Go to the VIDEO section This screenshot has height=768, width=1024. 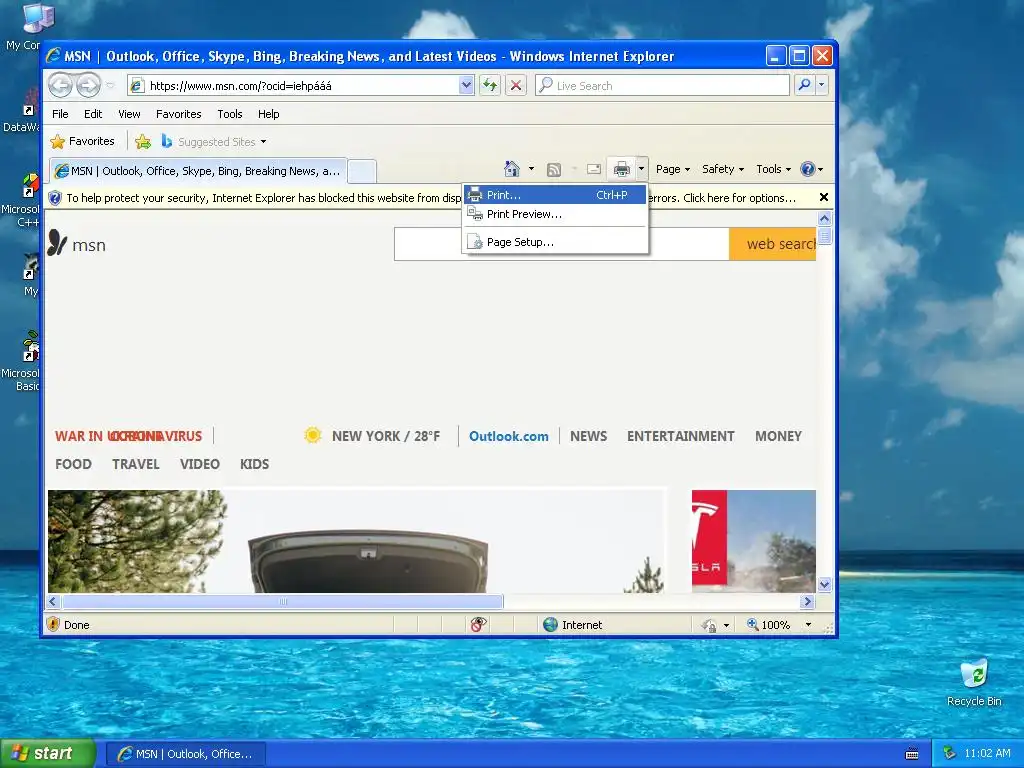200,464
